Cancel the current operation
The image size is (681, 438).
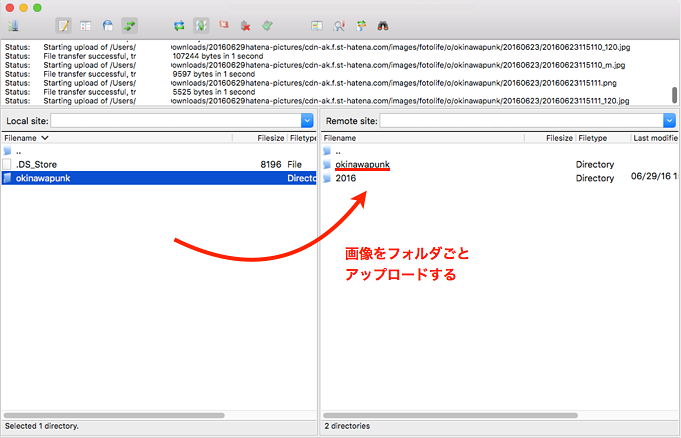[224, 25]
